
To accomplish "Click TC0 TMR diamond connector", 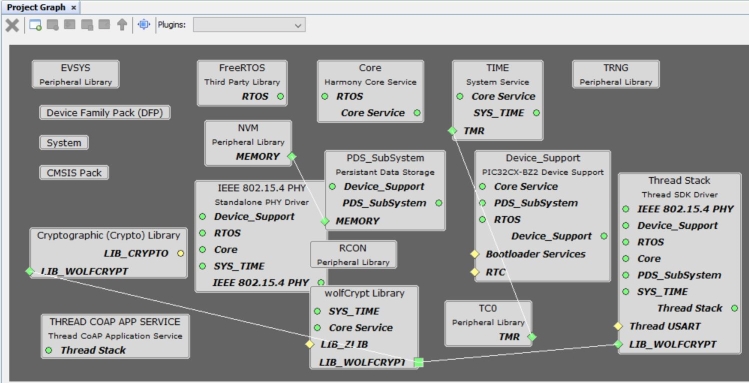I will tap(532, 337).
